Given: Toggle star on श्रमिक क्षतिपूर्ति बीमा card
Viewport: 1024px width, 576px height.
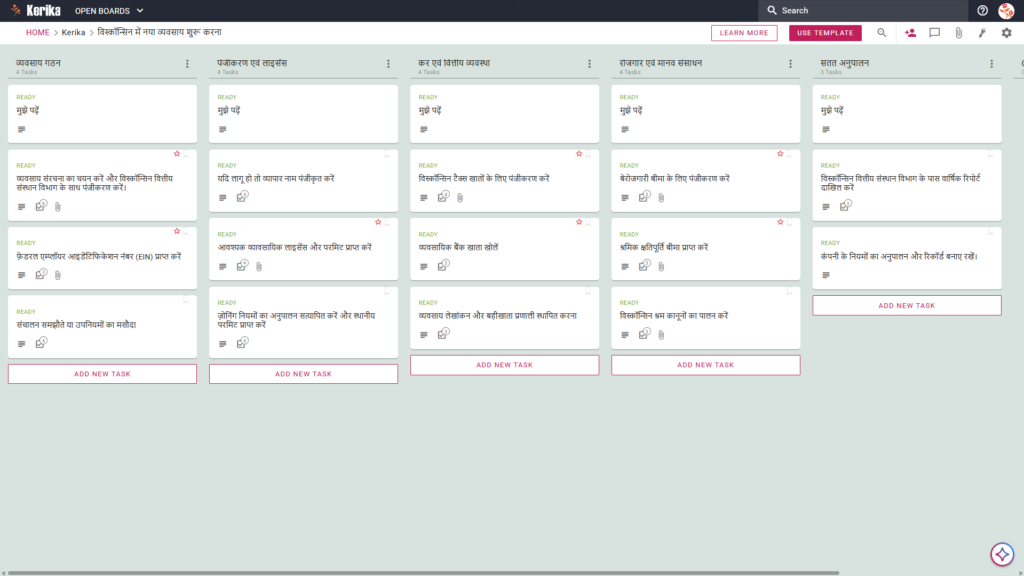Looking at the screenshot, I should tap(780, 223).
